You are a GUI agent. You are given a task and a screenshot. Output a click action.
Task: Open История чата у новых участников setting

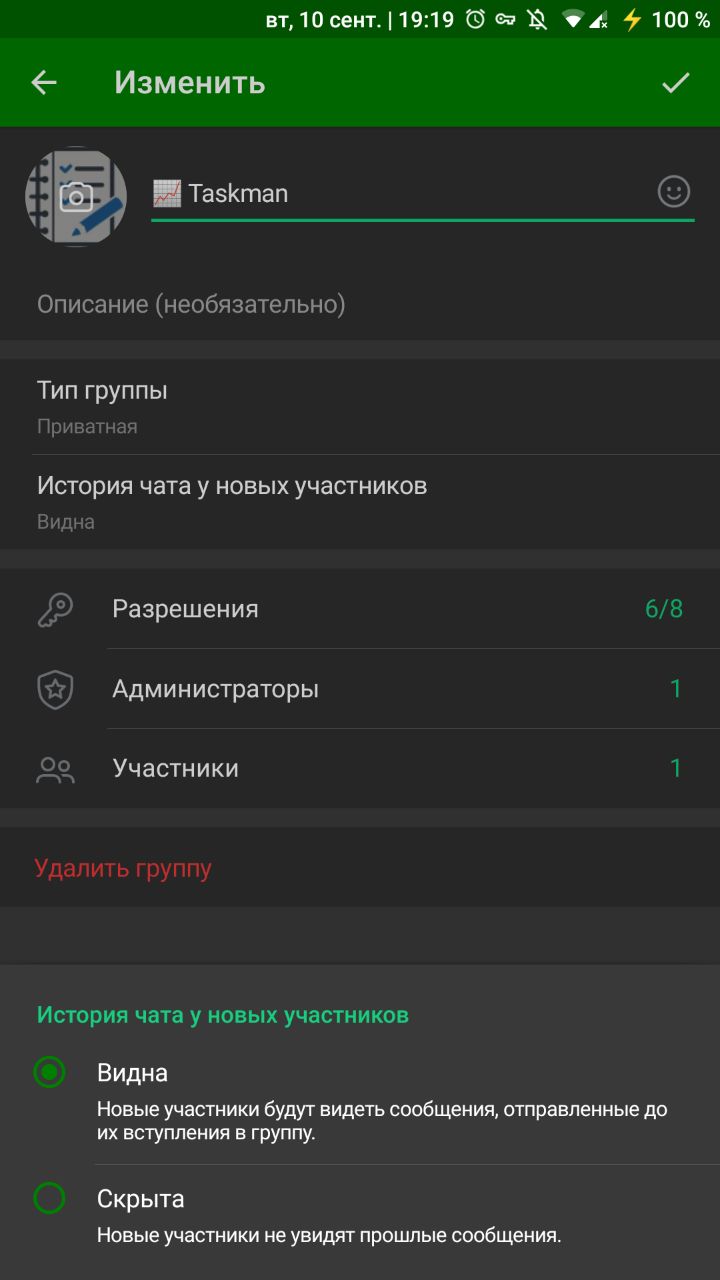[360, 502]
